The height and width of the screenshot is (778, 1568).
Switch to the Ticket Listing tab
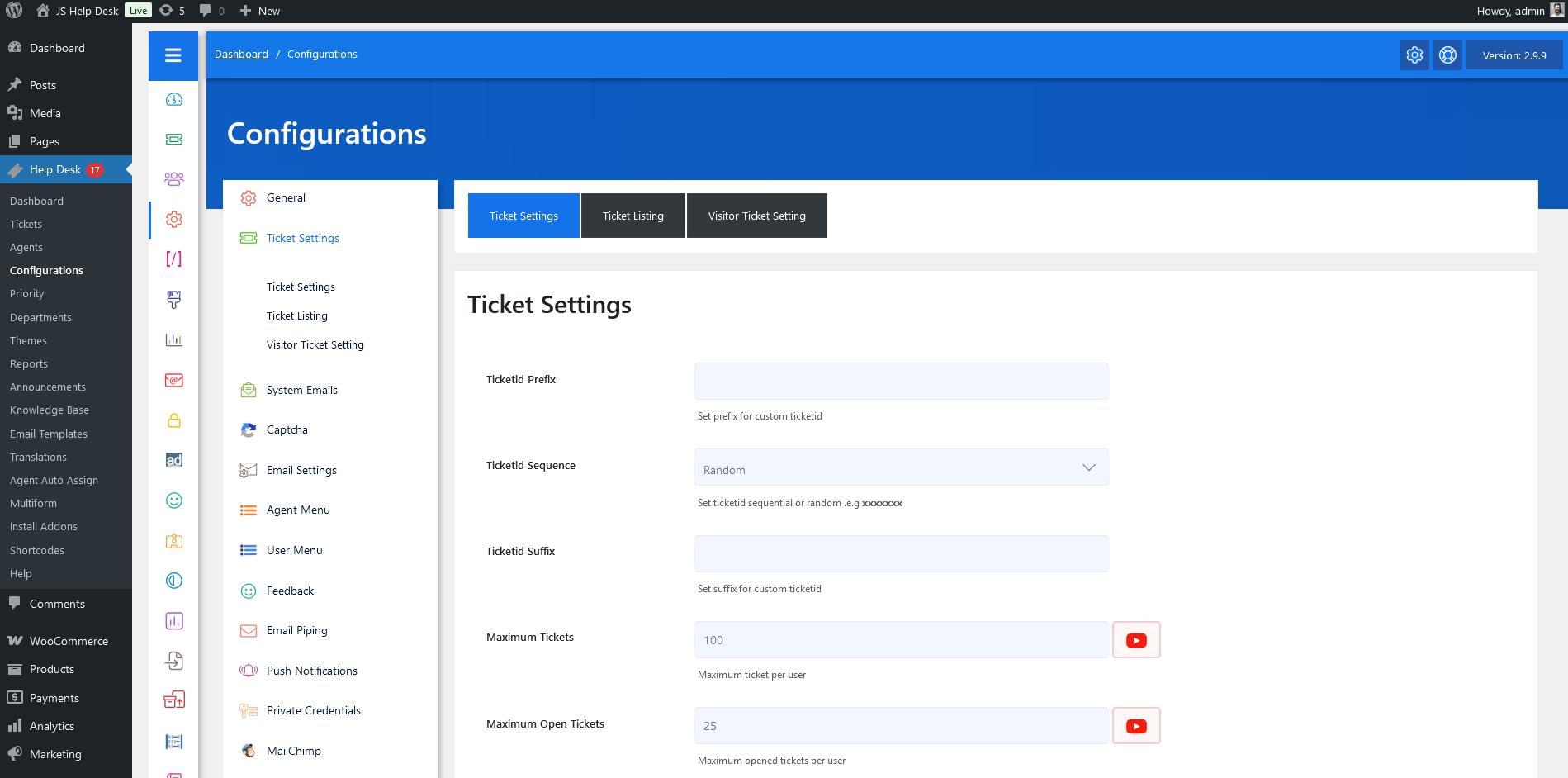click(x=632, y=216)
